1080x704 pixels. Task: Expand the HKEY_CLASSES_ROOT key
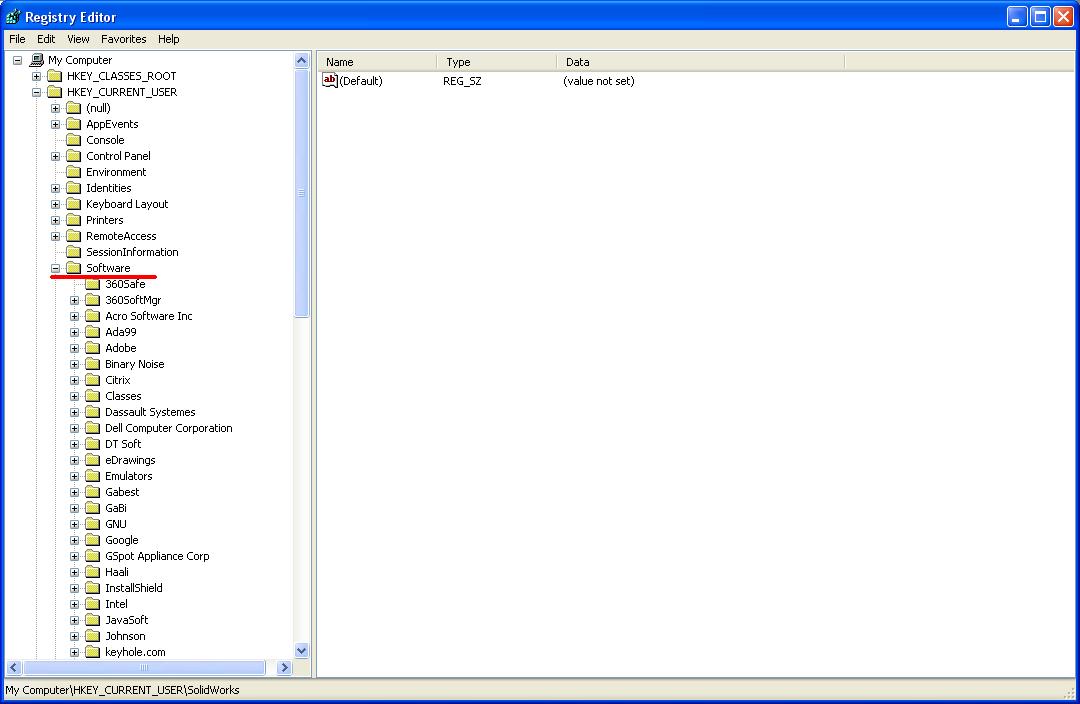click(37, 76)
